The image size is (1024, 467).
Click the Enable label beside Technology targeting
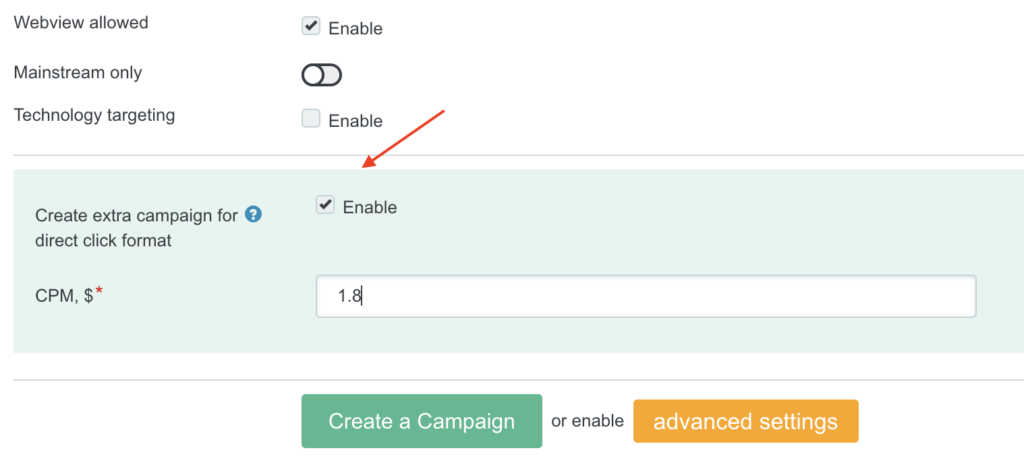(355, 121)
